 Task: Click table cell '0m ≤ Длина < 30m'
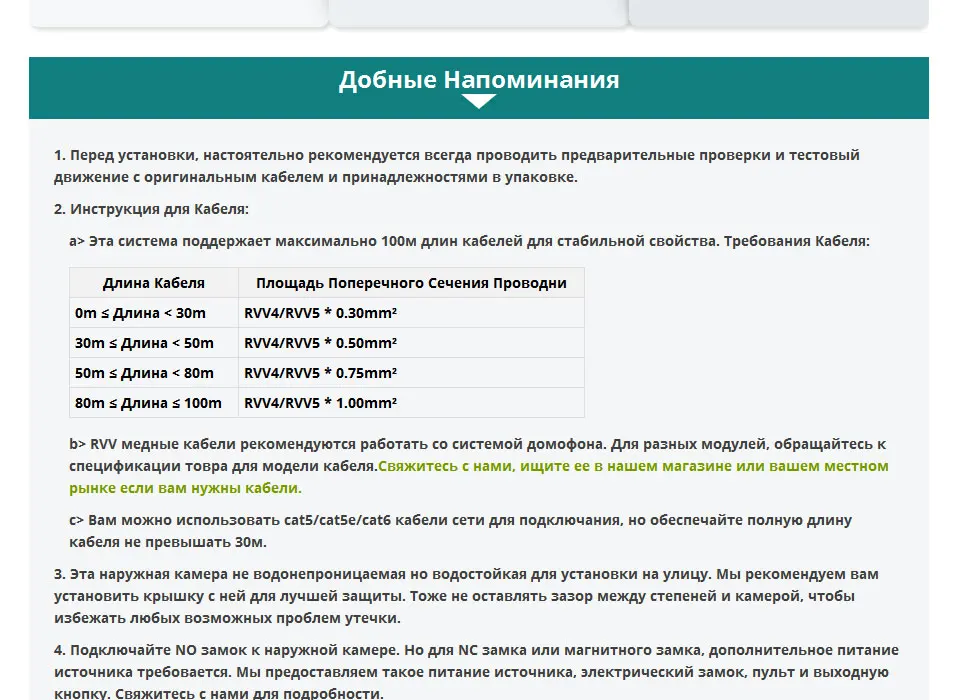(154, 313)
